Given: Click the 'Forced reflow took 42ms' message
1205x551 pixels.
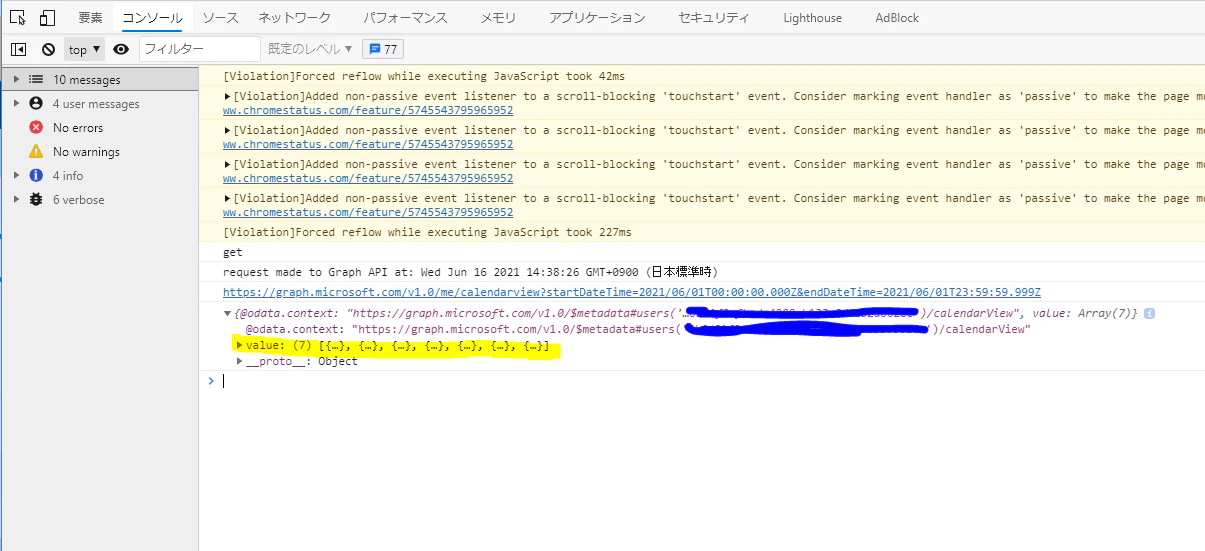Looking at the screenshot, I should [x=424, y=76].
